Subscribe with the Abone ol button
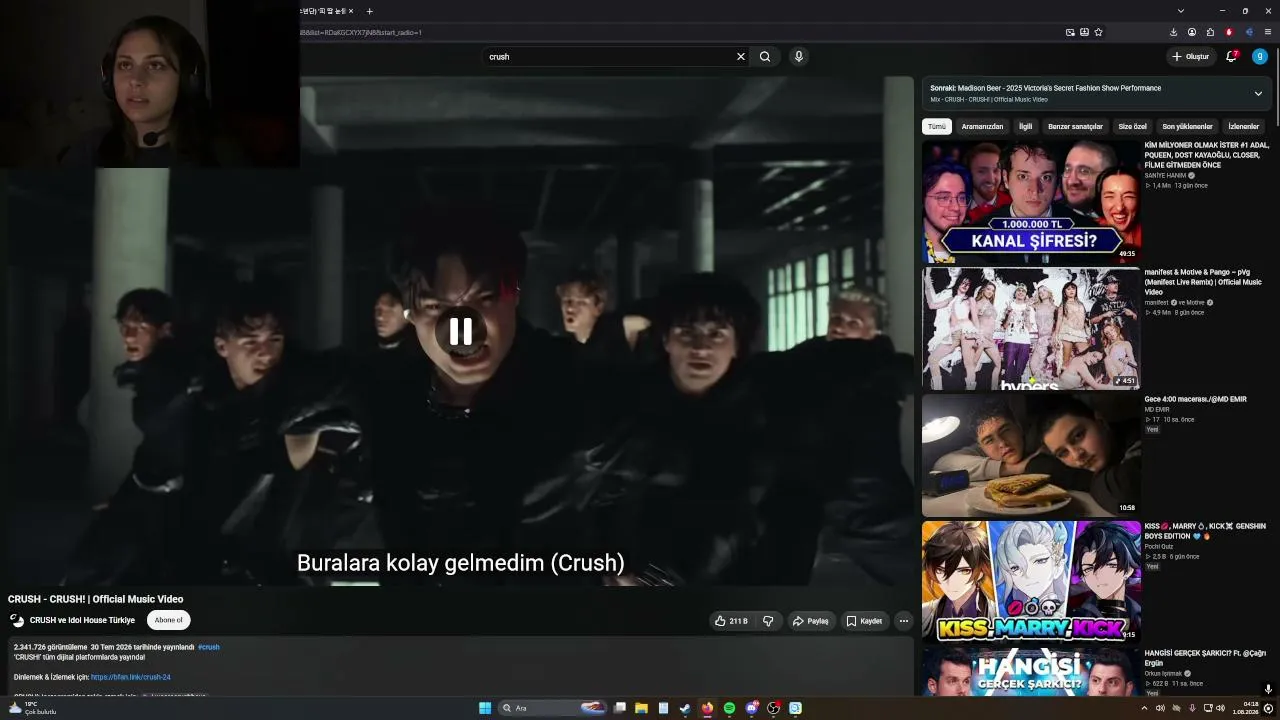 (168, 620)
